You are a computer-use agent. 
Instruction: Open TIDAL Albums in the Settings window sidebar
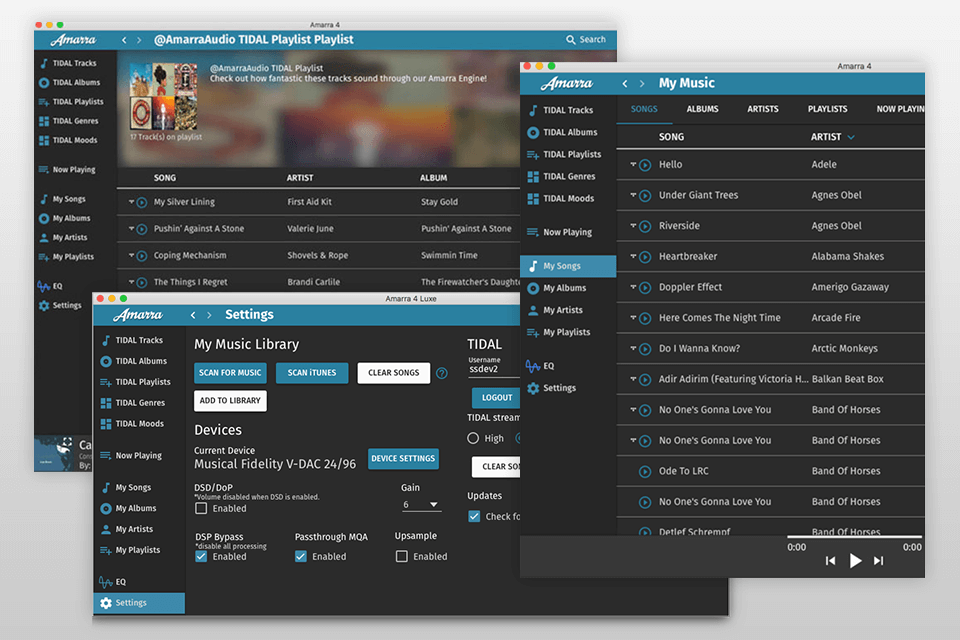tap(133, 361)
